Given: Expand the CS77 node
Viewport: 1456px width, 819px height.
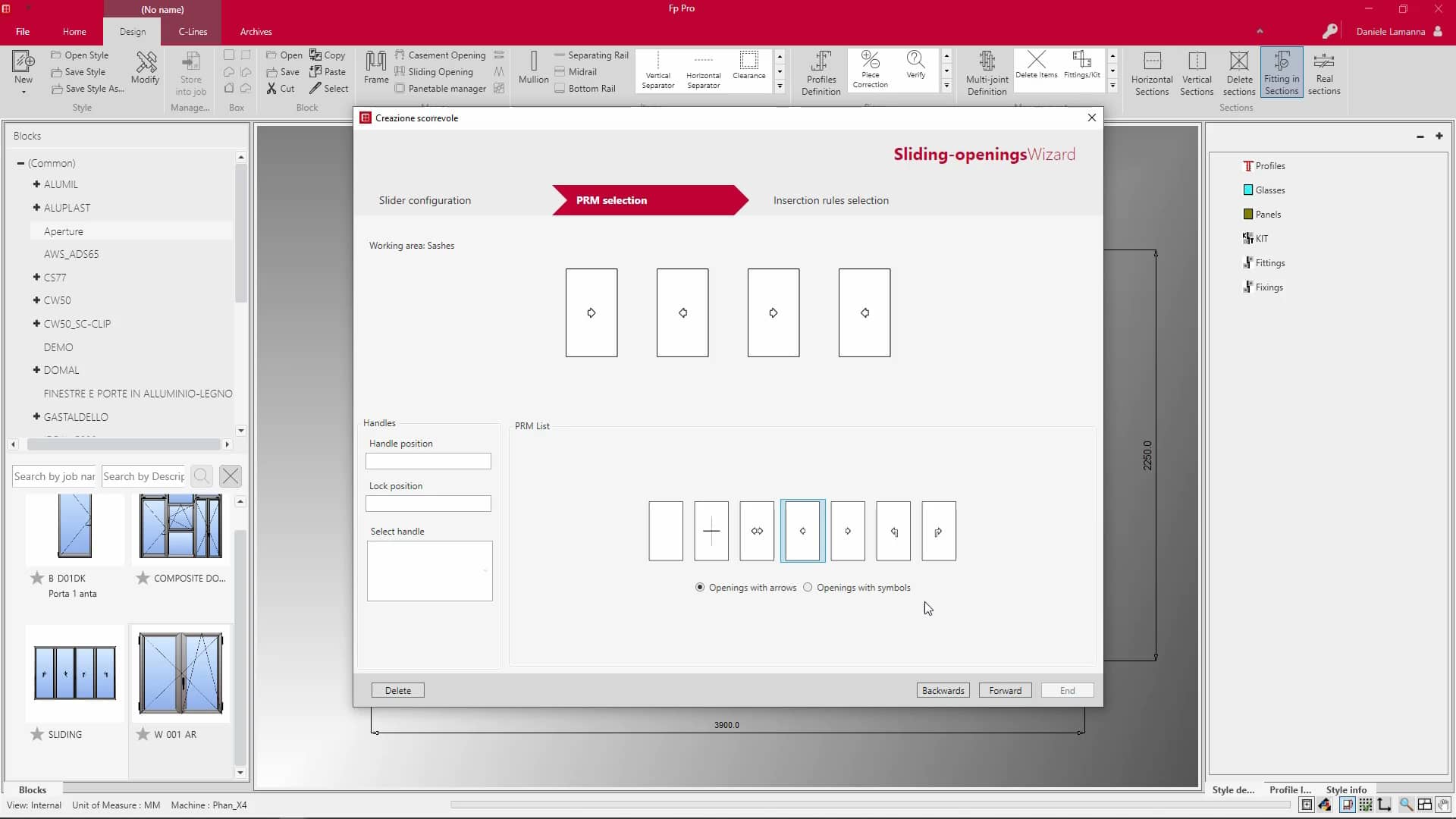Looking at the screenshot, I should pos(36,277).
